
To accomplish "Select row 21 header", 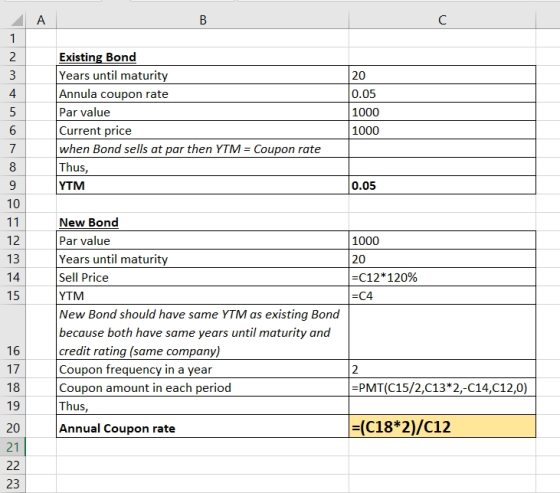I will pyautogui.click(x=13, y=447).
